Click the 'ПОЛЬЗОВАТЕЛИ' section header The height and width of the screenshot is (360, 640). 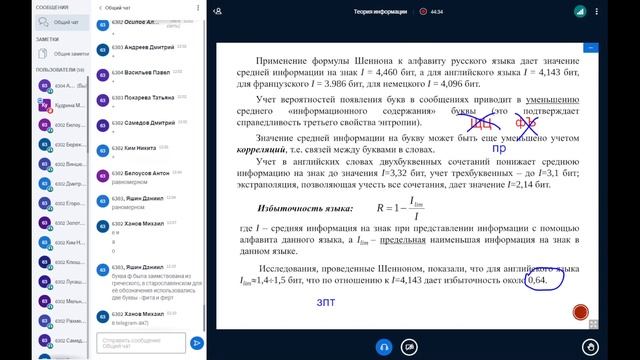click(x=59, y=70)
